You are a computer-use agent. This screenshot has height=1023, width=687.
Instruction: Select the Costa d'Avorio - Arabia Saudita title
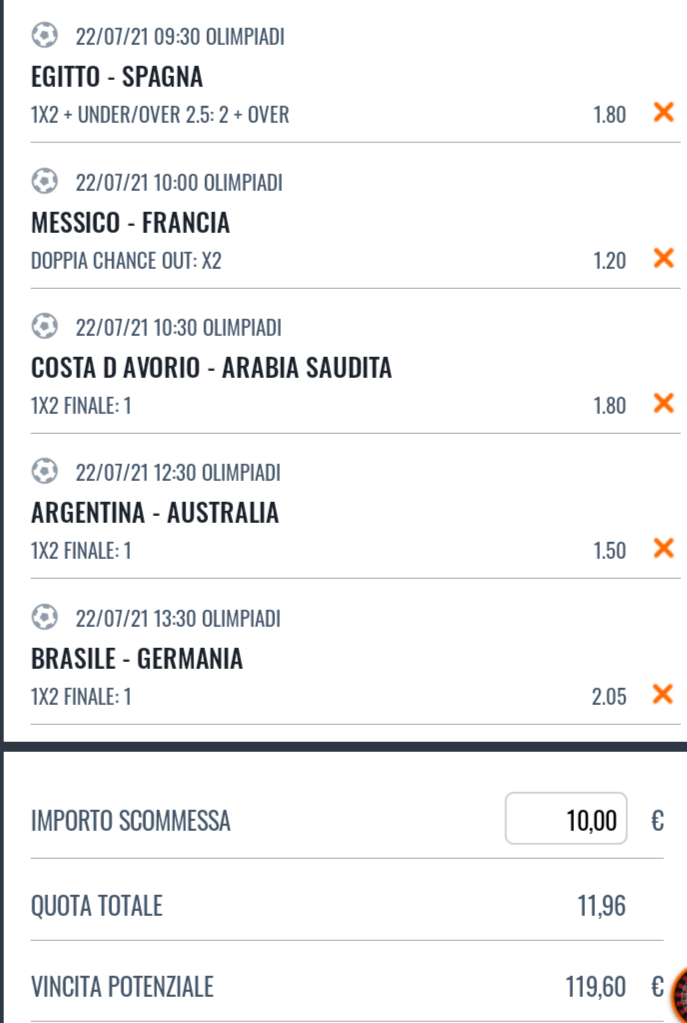point(212,368)
